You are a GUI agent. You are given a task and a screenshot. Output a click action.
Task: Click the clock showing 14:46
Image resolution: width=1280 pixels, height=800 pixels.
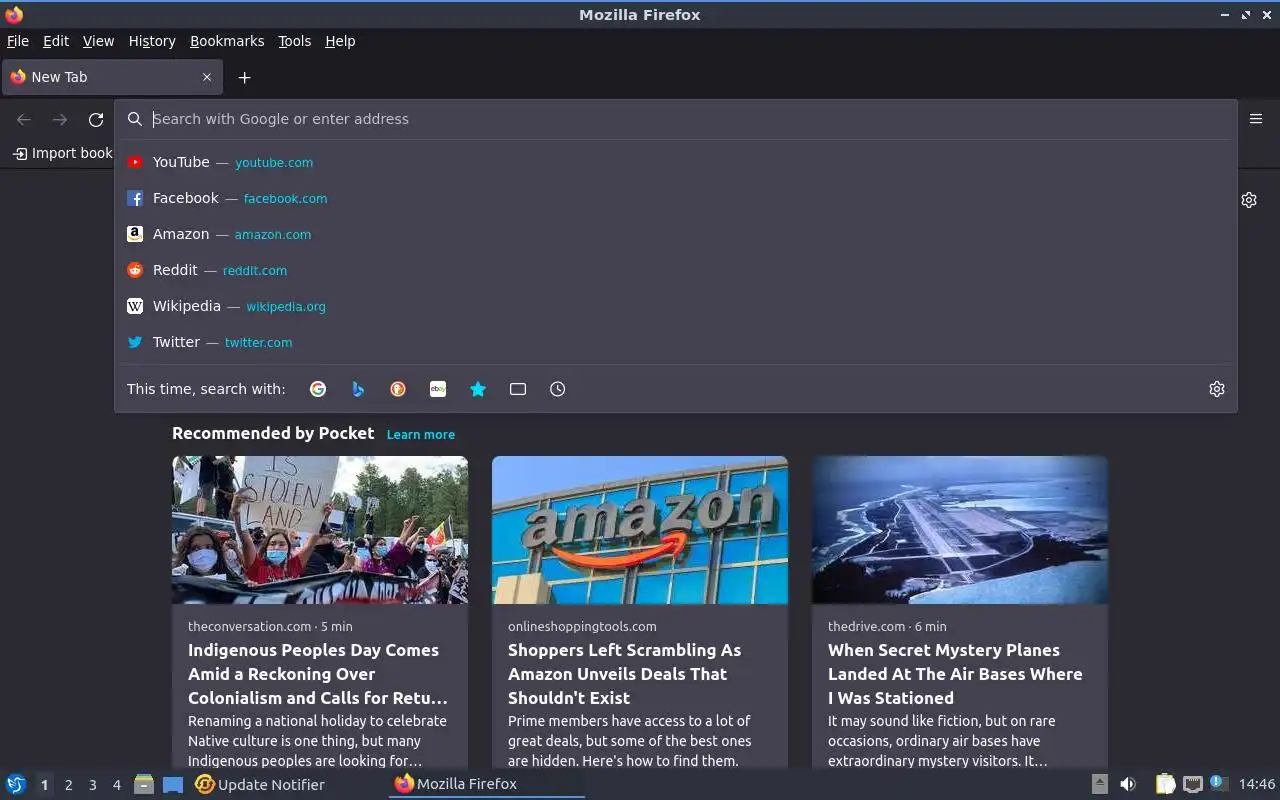(1257, 784)
